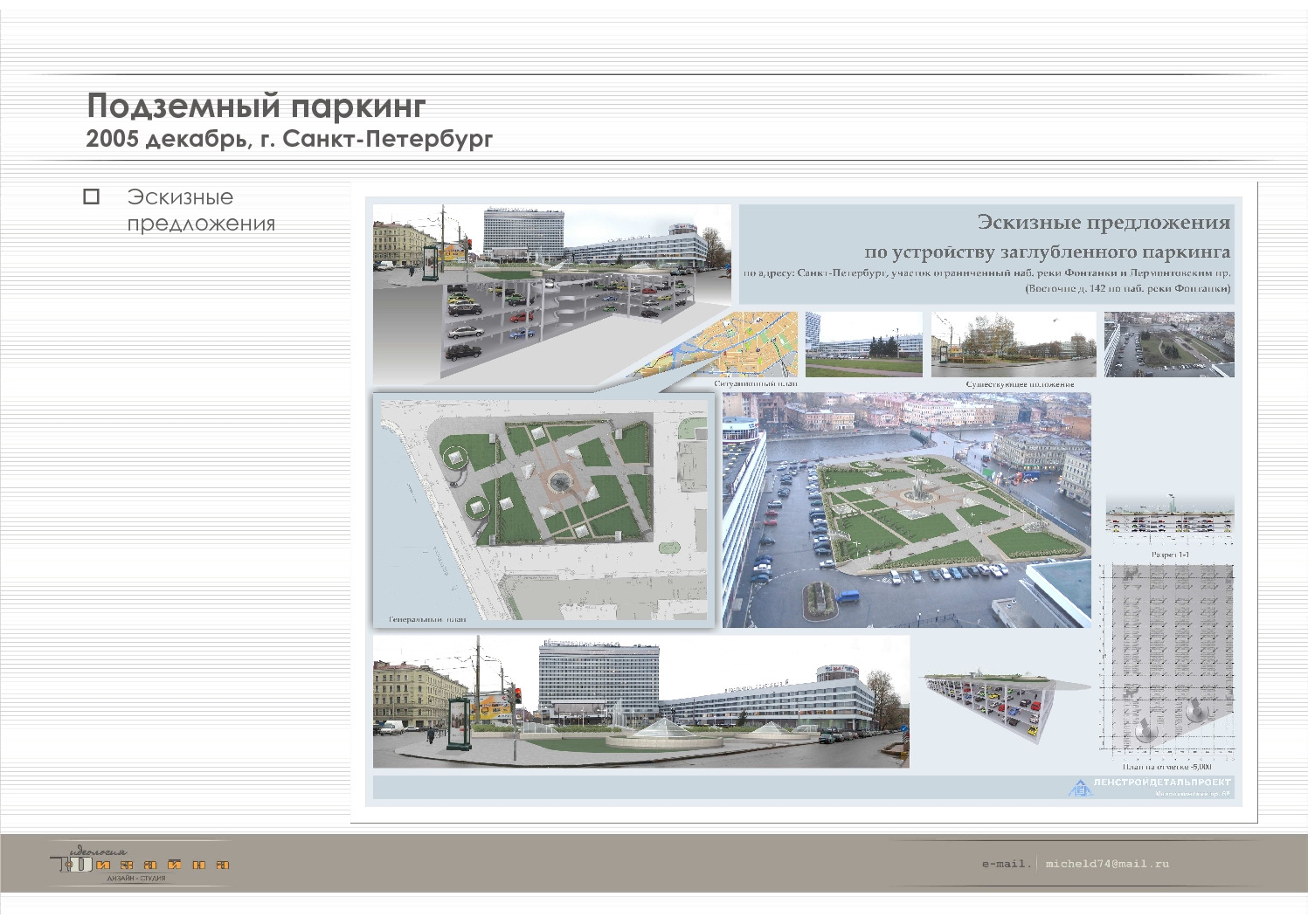The image size is (1308, 924).
Task: Click the ЛЕНСТРОЙДЕТАЛЬПРОЕКТ company name on the poster
Action: [x=1162, y=783]
